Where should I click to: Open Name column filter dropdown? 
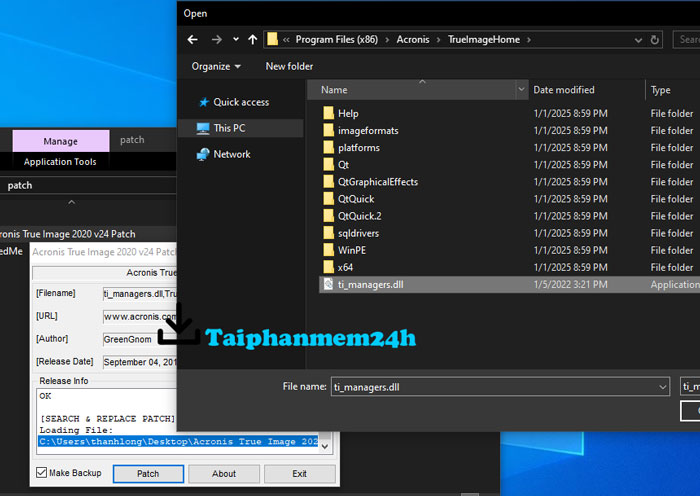(521, 90)
